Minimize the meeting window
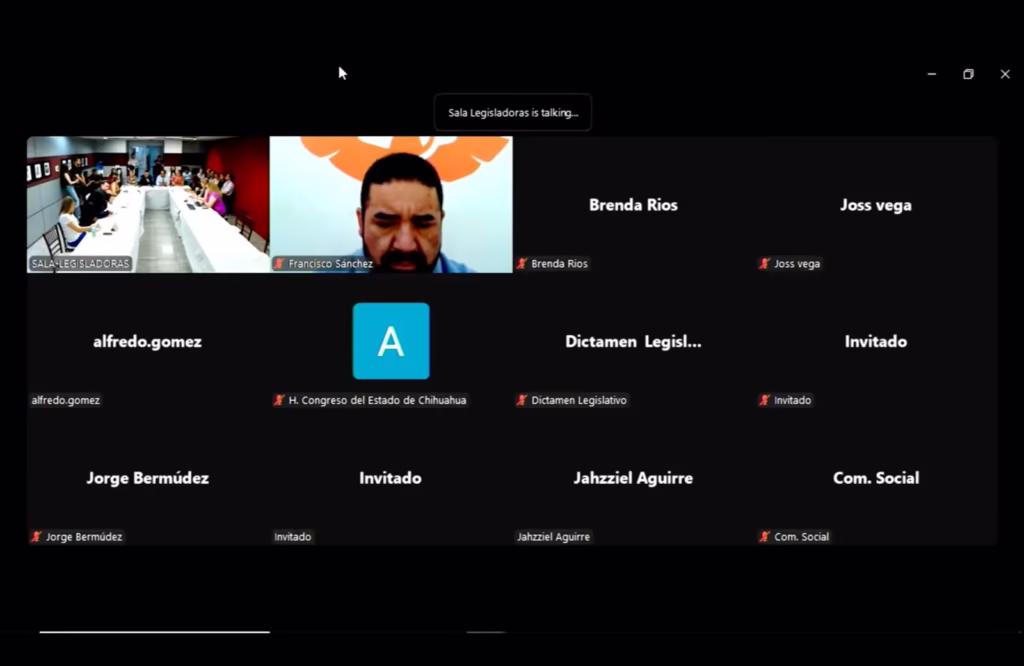Screen dimensions: 1024x666 [x=932, y=74]
